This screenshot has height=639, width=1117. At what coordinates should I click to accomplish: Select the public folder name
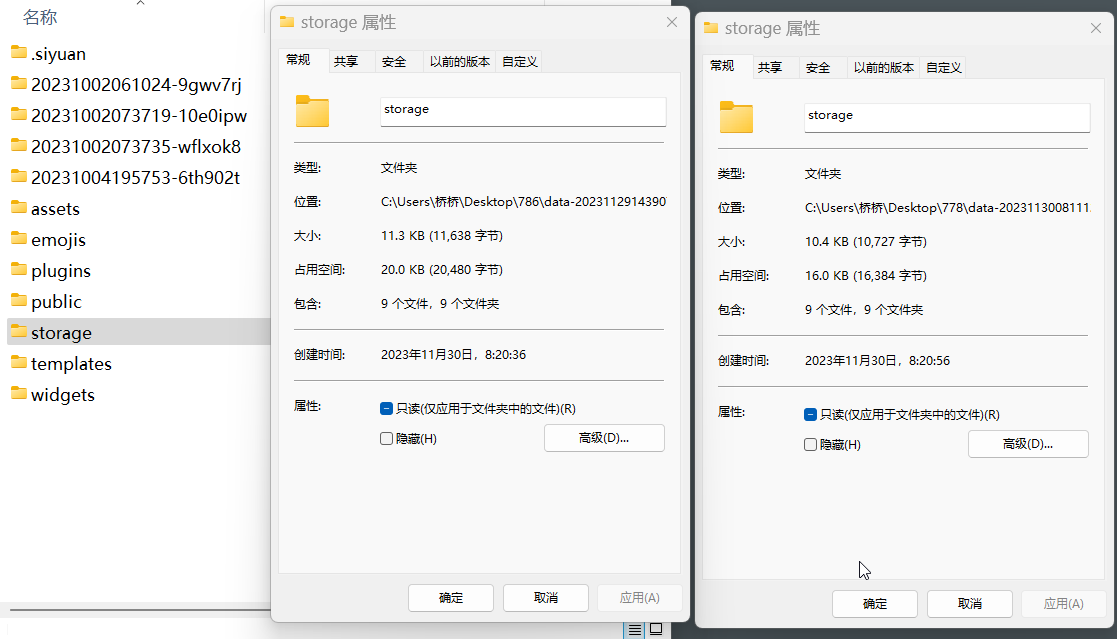pos(56,302)
